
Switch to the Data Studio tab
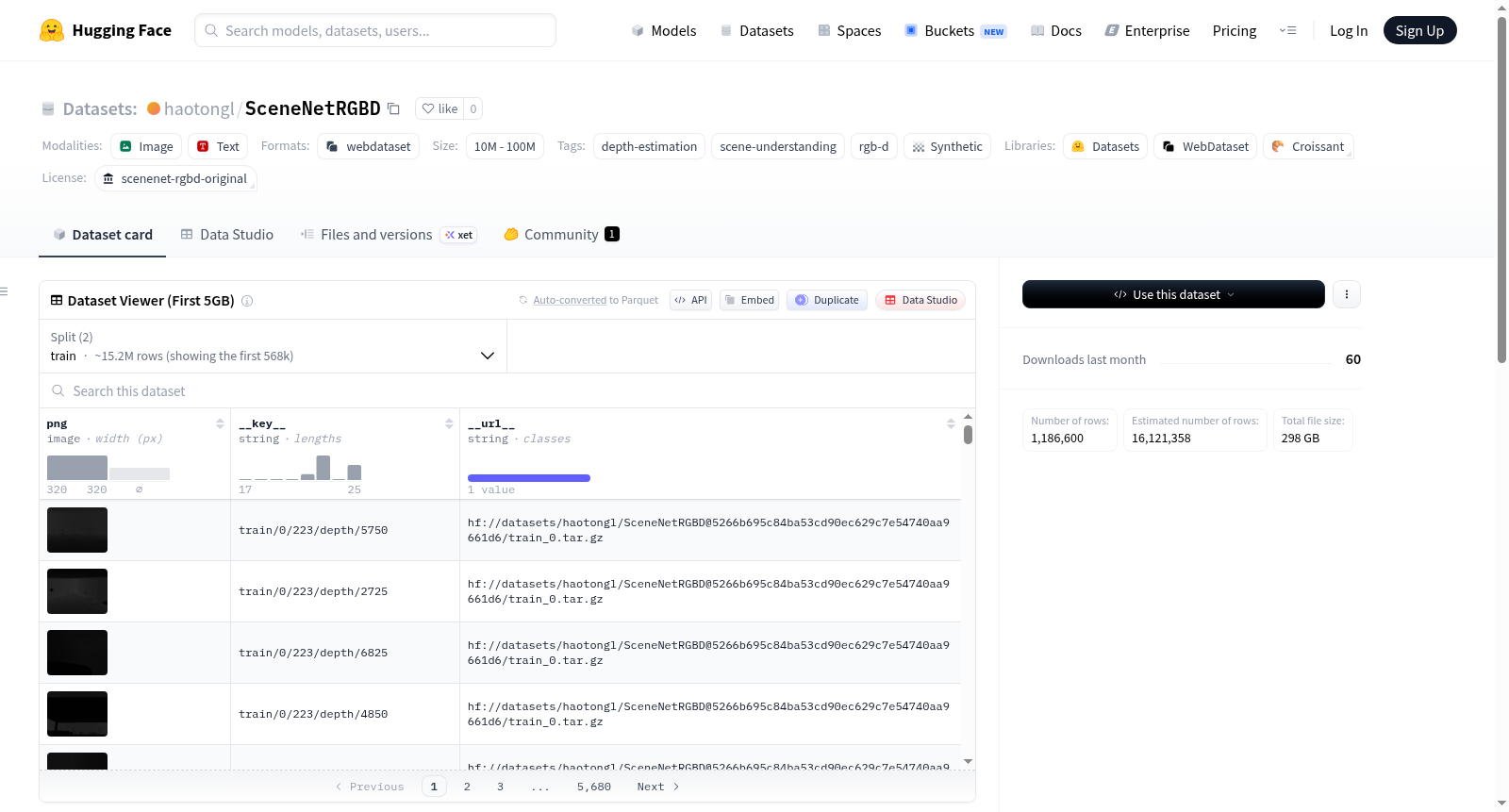point(226,235)
